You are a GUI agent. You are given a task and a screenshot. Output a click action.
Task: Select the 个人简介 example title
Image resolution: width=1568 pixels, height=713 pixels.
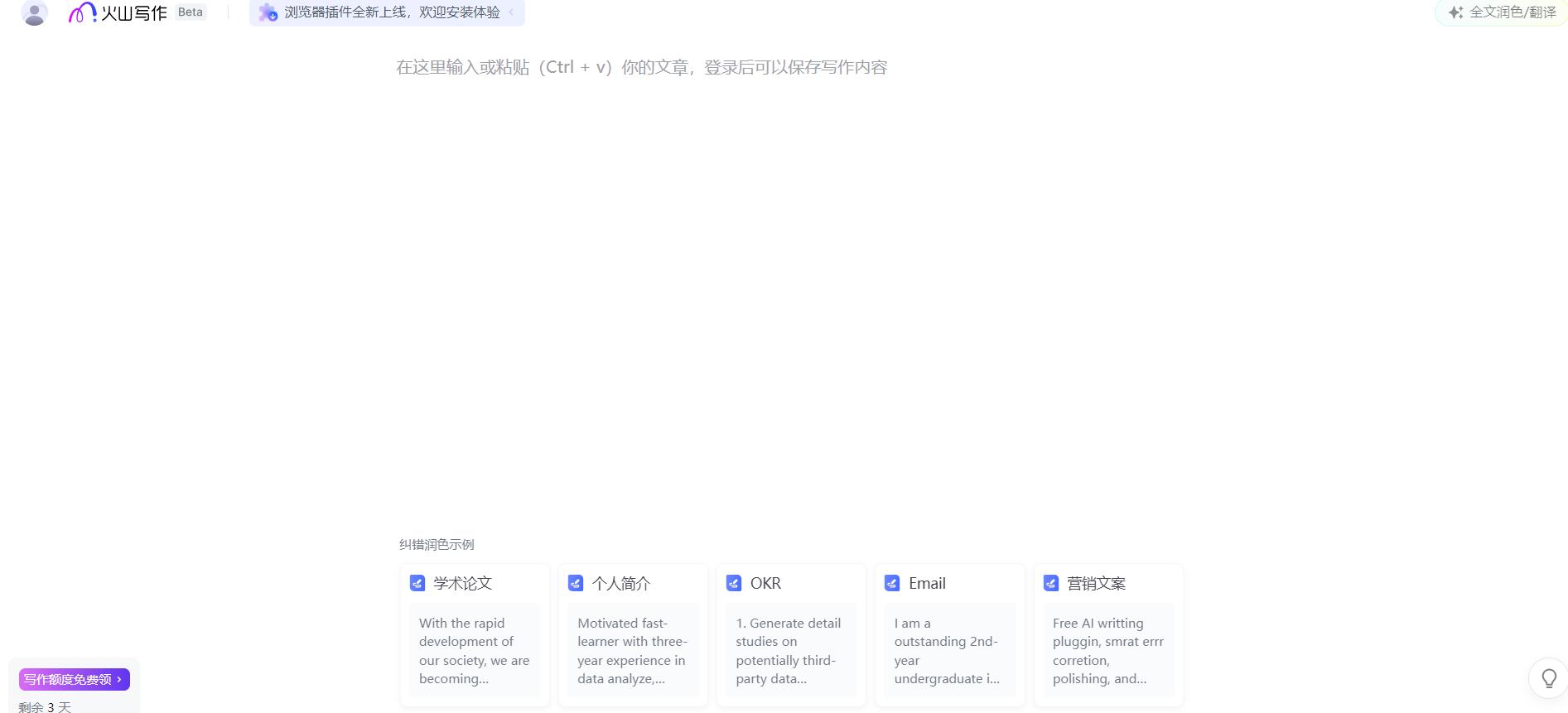point(621,583)
